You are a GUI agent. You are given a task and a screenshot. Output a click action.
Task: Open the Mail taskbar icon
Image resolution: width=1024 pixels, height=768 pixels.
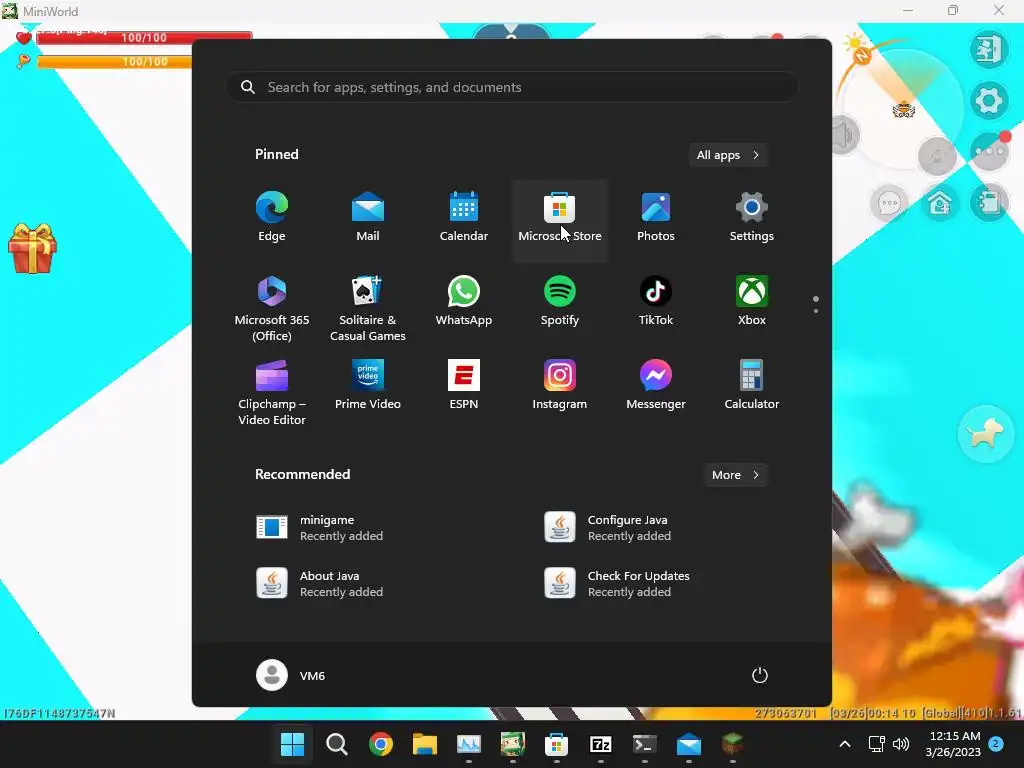click(x=689, y=744)
